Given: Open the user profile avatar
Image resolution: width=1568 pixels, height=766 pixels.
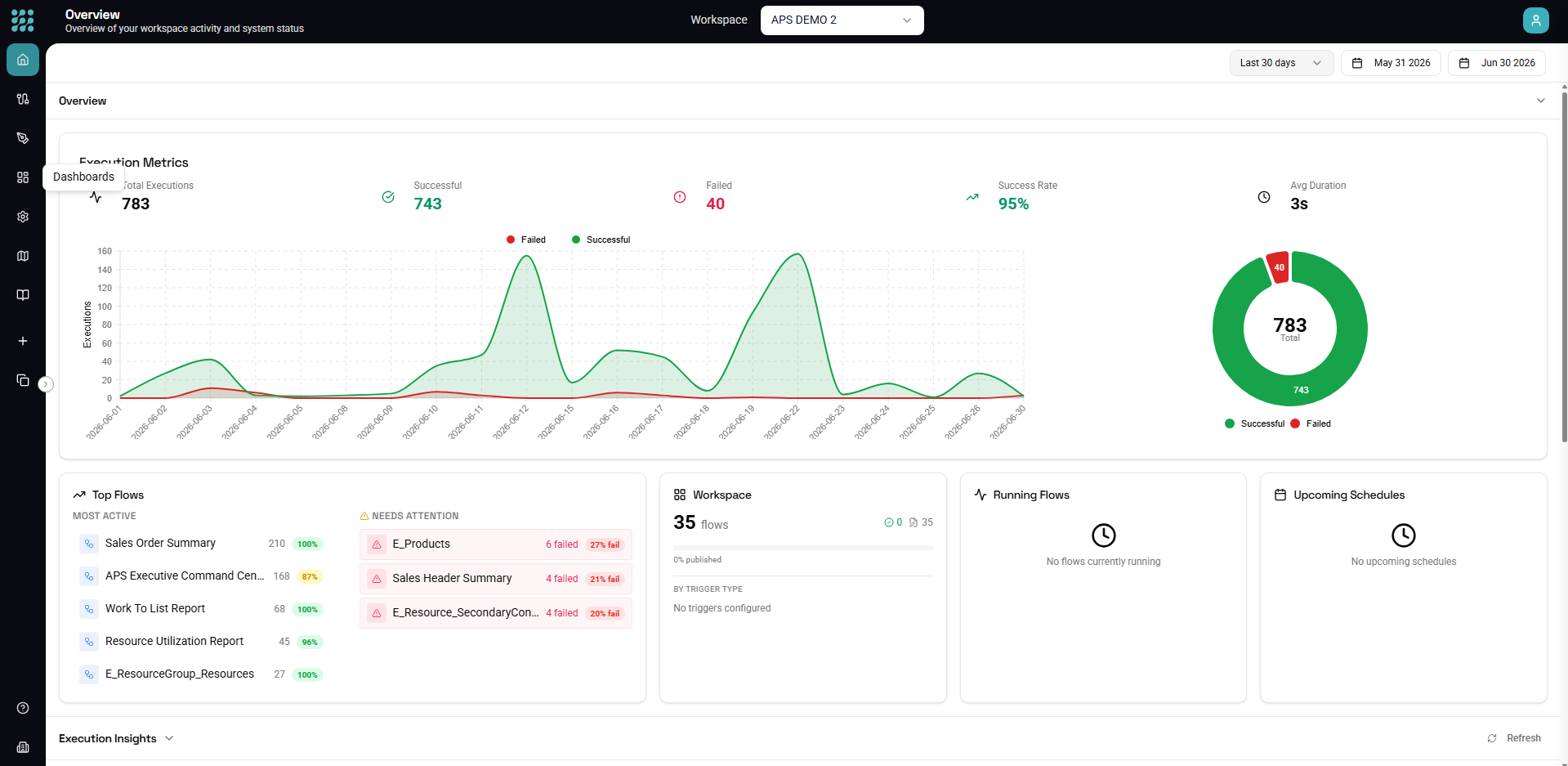Looking at the screenshot, I should pyautogui.click(x=1536, y=20).
